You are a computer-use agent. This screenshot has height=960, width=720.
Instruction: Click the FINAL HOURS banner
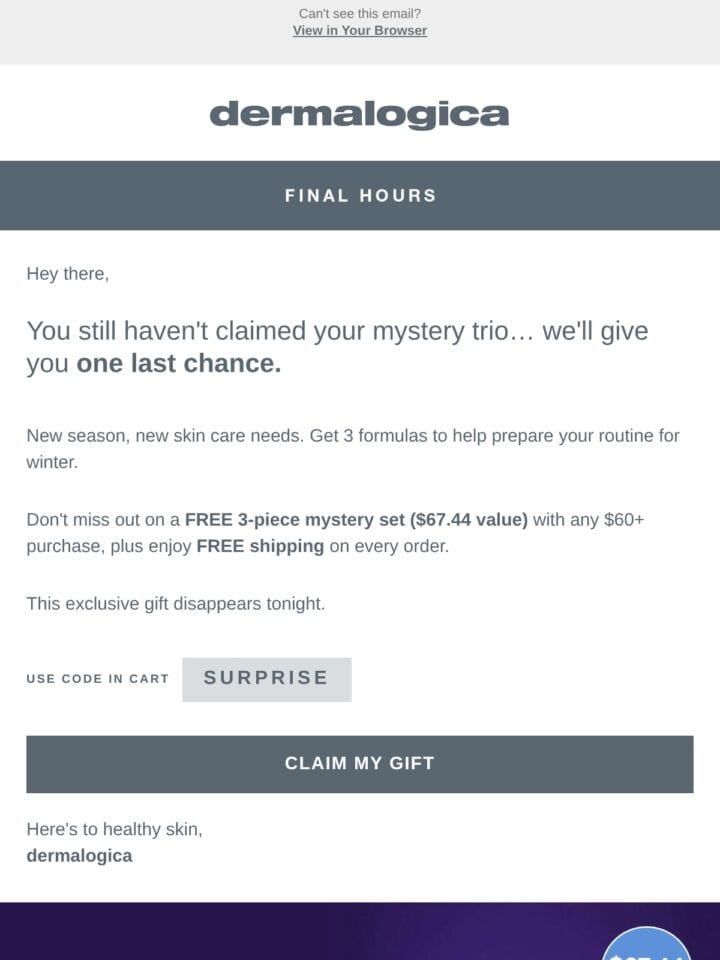point(360,195)
